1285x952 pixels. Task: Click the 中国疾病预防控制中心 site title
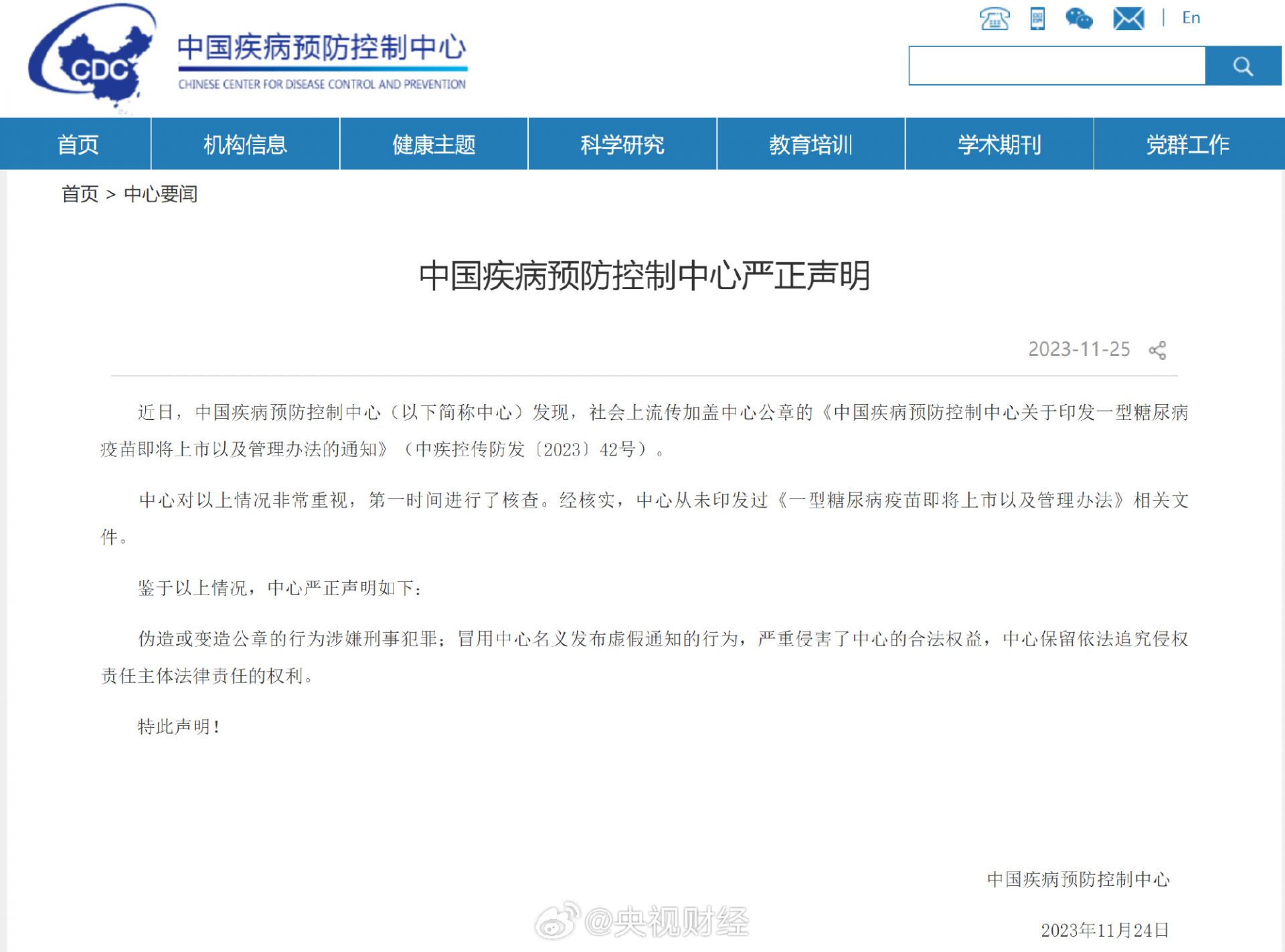[x=322, y=48]
